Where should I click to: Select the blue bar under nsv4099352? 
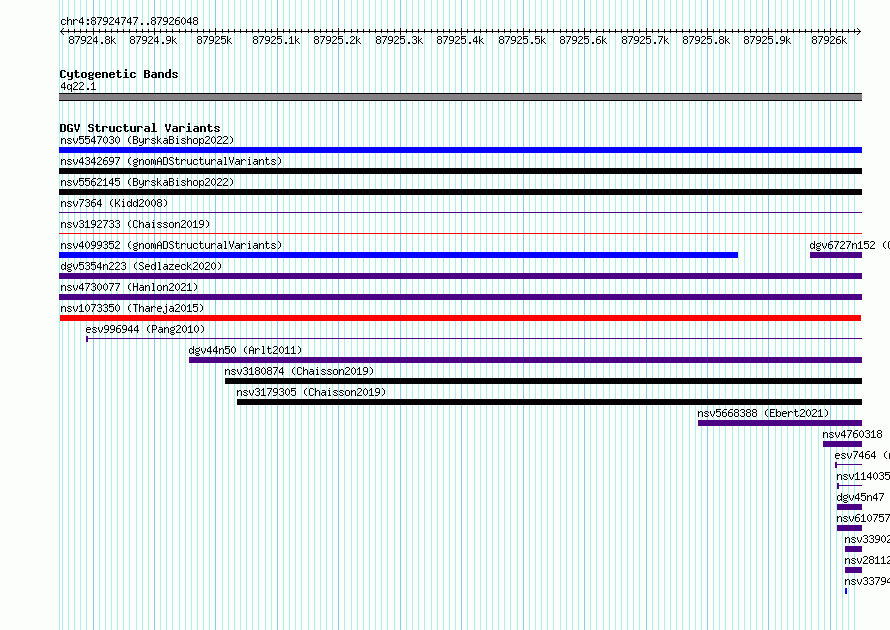click(398, 255)
